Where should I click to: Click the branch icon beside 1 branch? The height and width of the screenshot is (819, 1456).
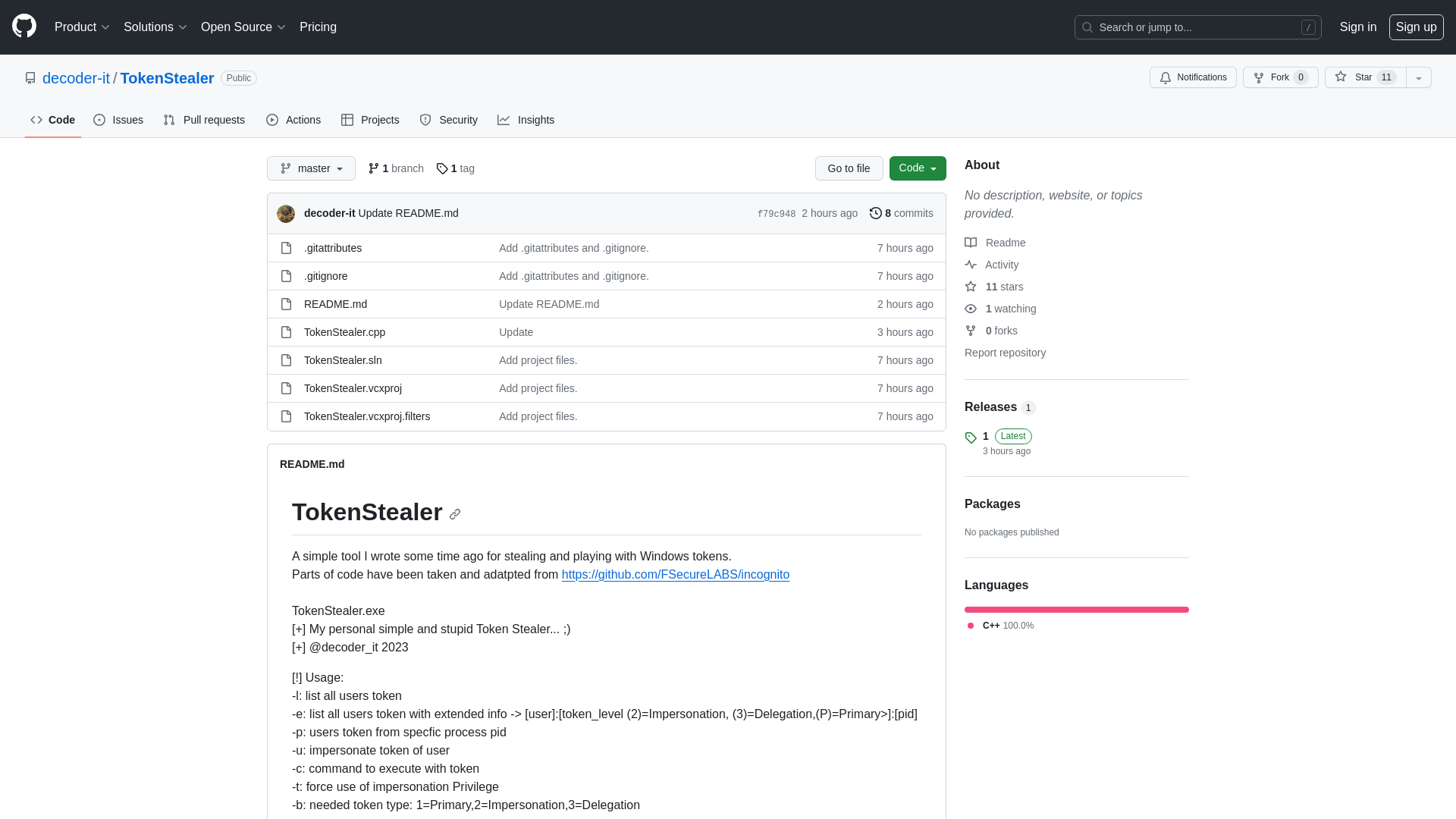[374, 168]
